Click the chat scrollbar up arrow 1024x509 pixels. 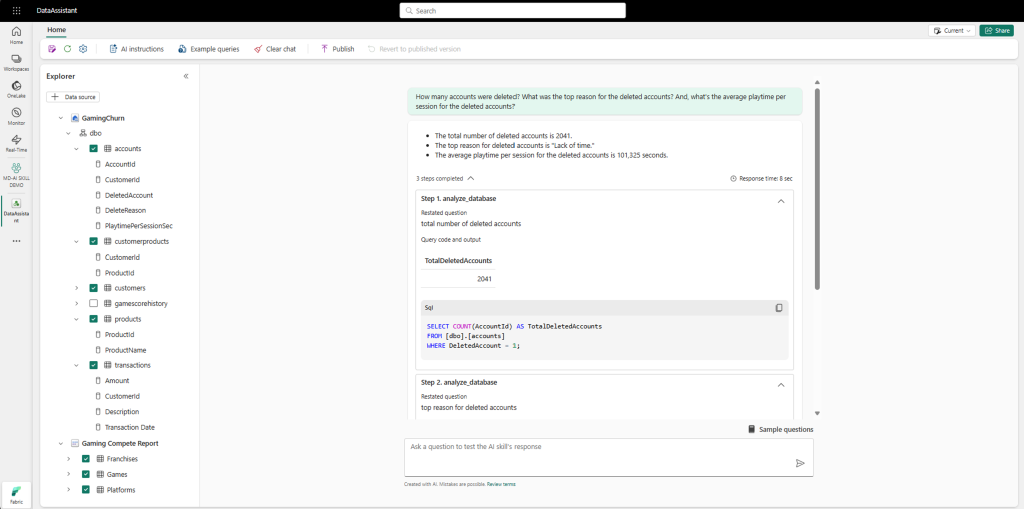(816, 82)
